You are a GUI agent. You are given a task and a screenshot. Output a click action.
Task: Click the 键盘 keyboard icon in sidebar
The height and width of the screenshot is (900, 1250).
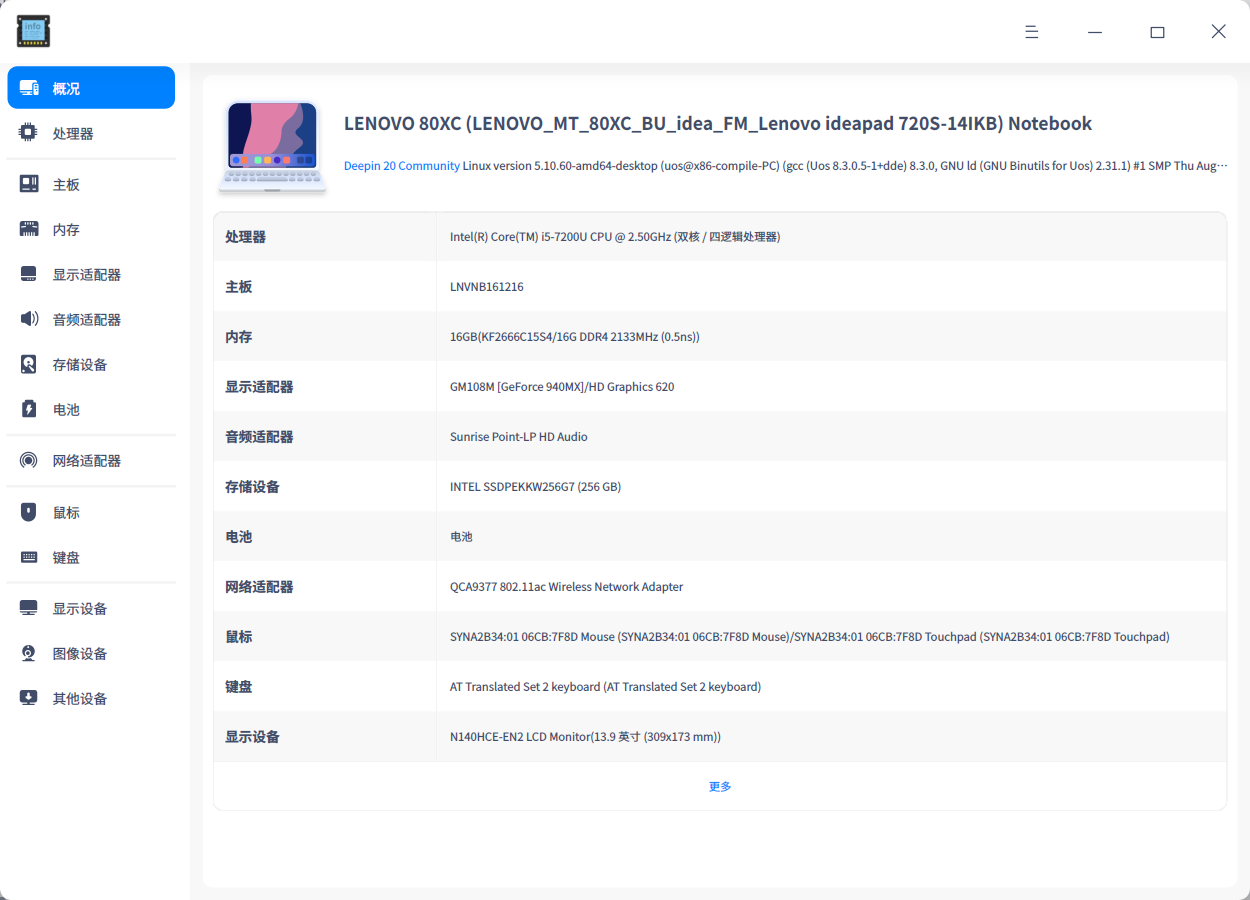pos(29,557)
